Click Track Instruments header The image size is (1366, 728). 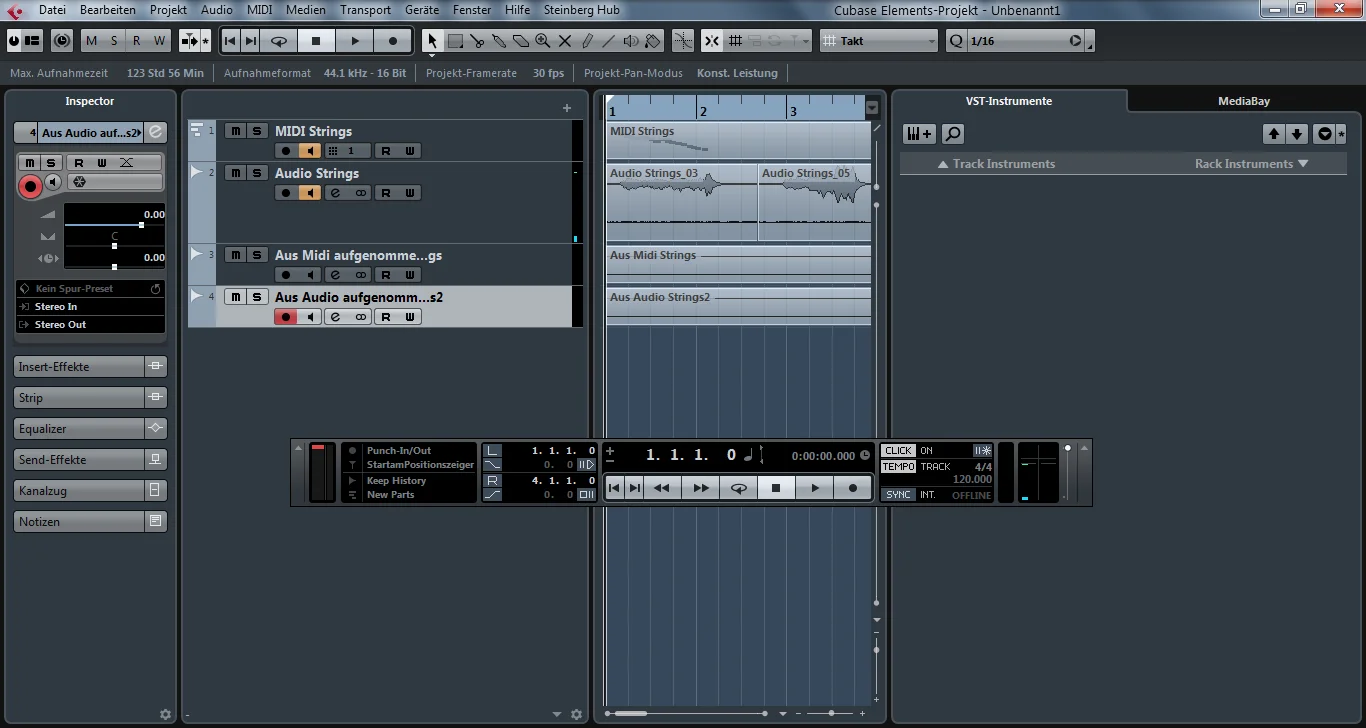(996, 164)
